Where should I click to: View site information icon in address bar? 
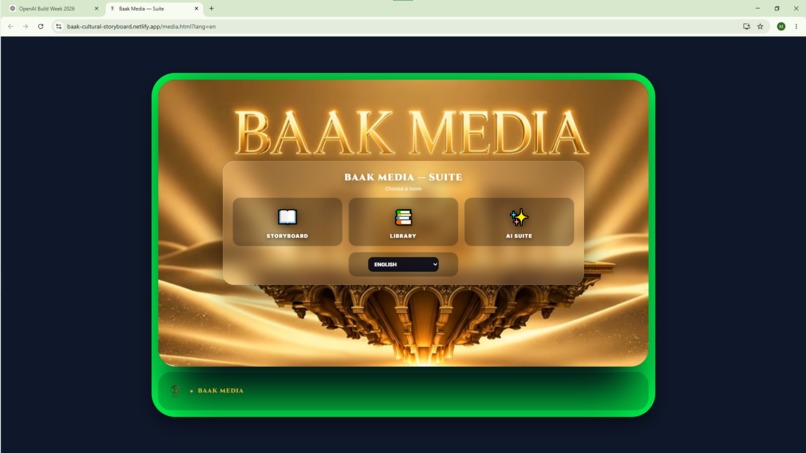click(59, 26)
